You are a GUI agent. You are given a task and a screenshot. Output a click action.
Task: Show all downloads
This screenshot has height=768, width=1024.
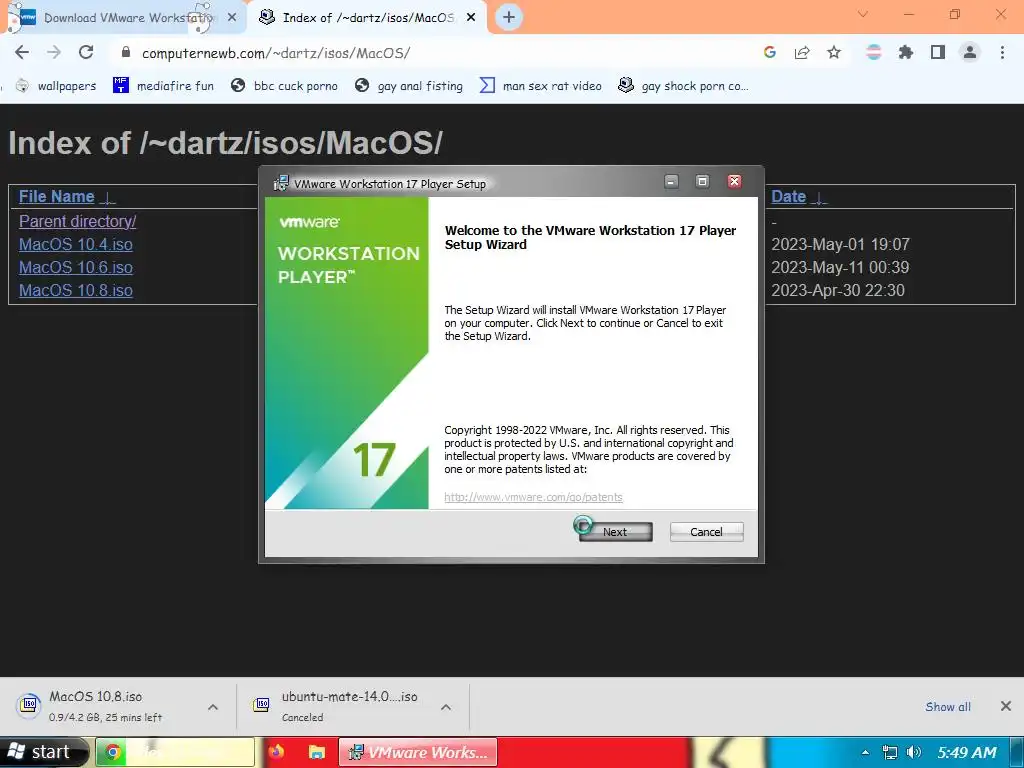(948, 707)
